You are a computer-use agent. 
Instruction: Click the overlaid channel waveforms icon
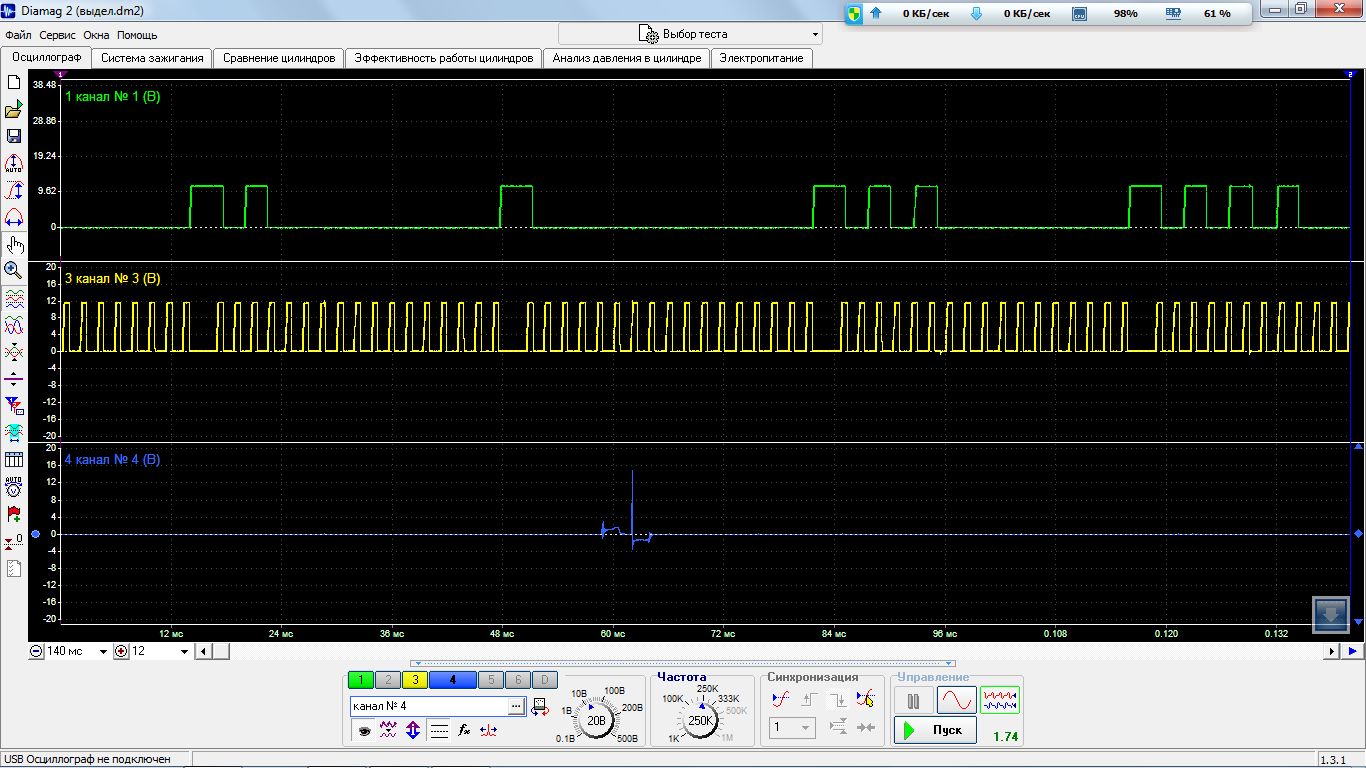click(x=14, y=325)
